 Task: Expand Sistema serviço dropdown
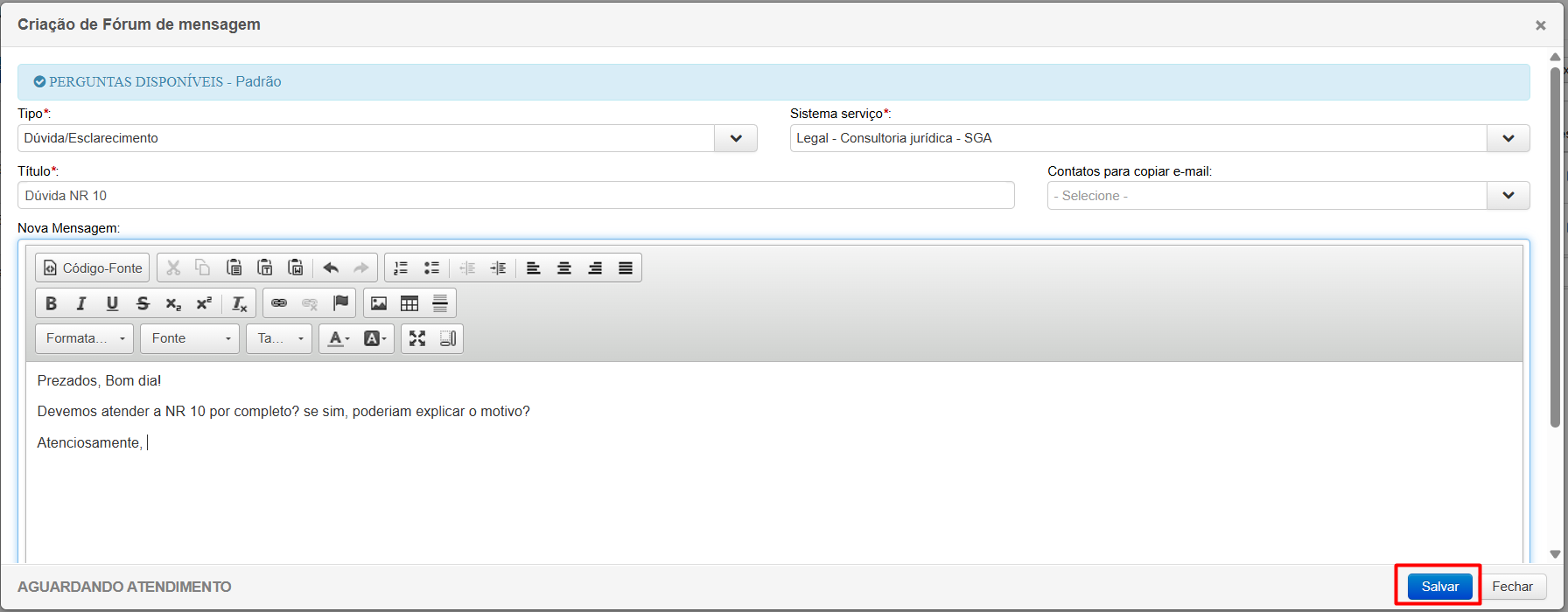[x=1508, y=138]
